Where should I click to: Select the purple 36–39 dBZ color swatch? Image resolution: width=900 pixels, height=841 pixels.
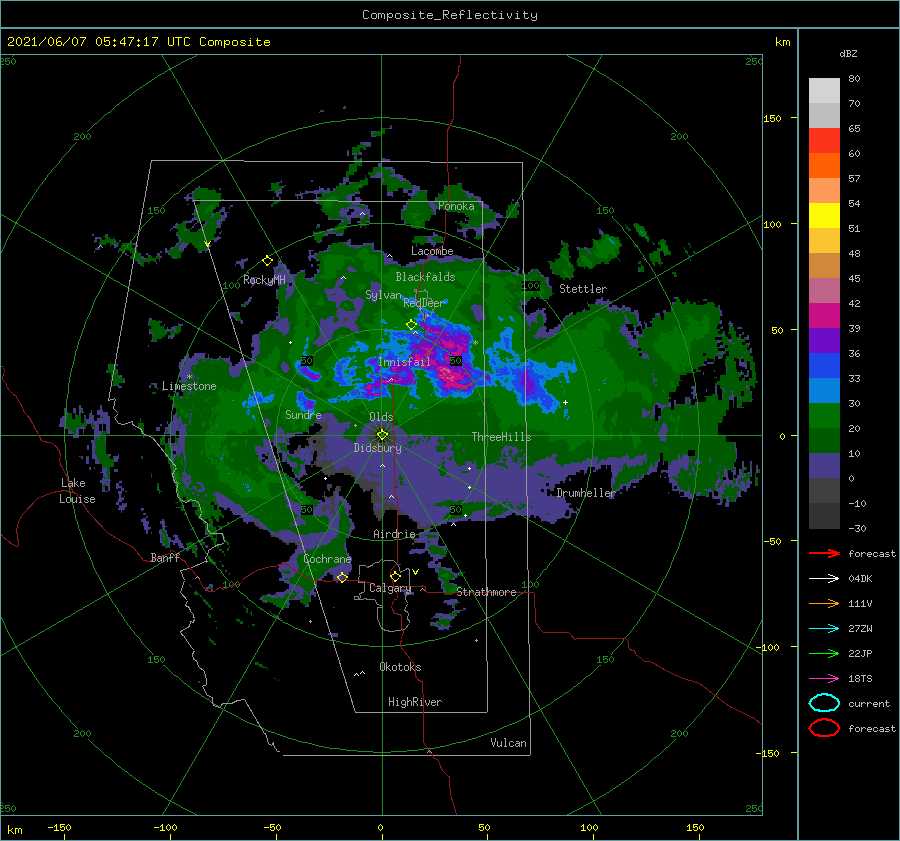(x=824, y=341)
